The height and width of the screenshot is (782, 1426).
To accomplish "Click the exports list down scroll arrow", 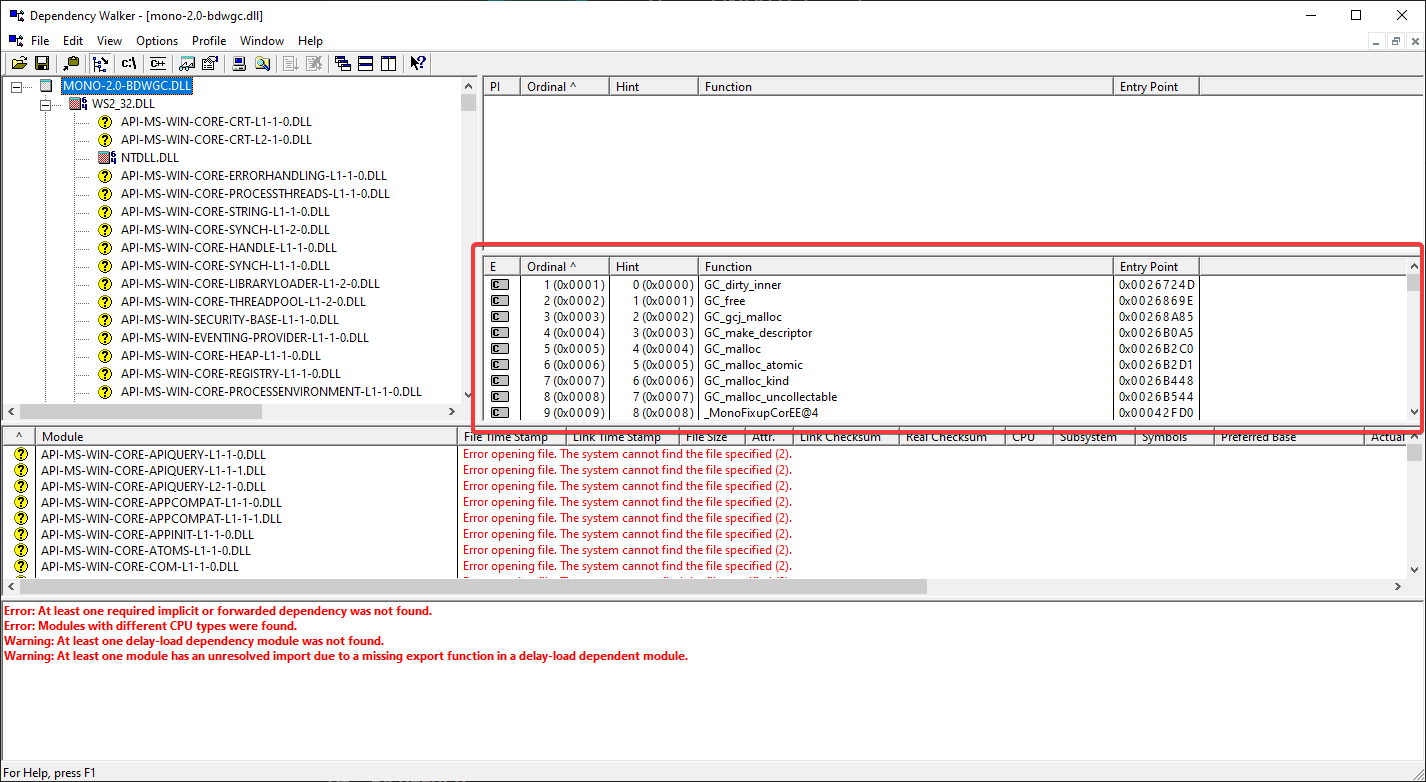I will (1414, 412).
